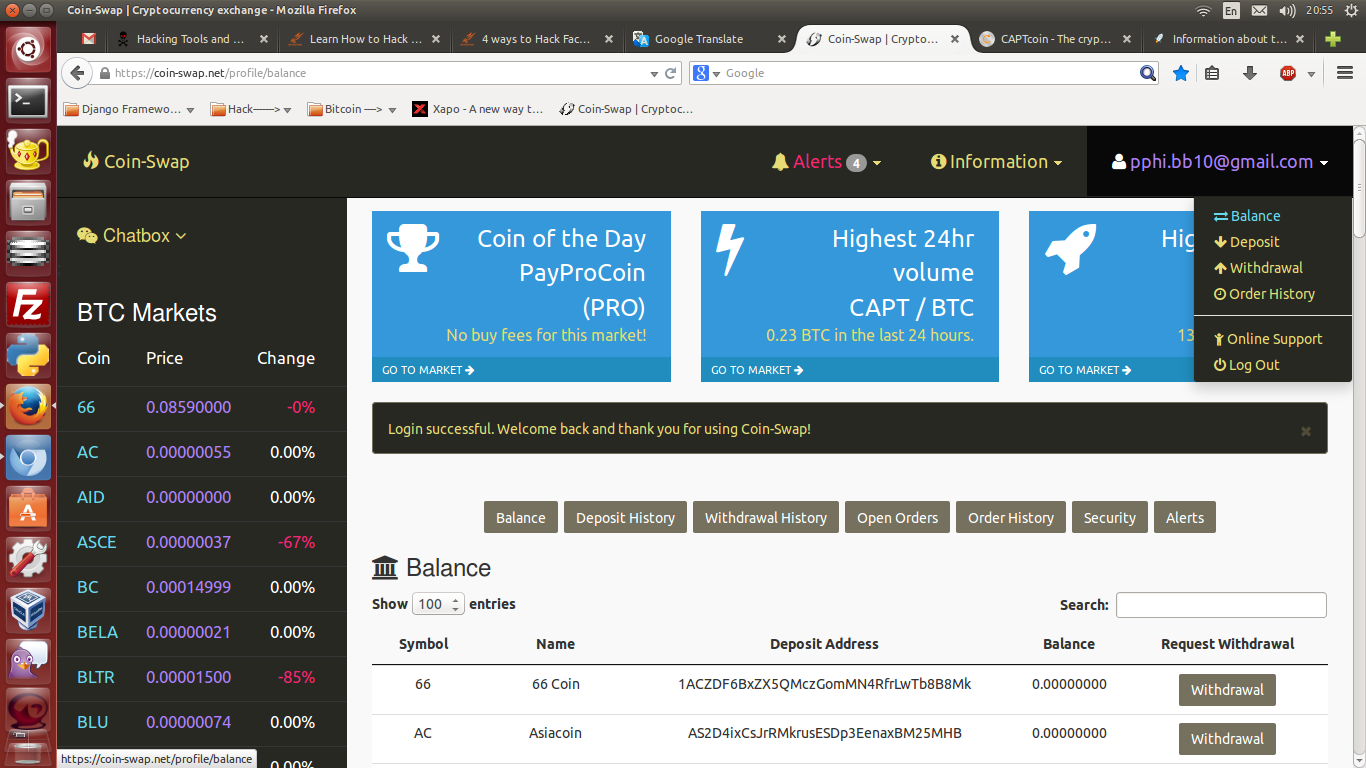Go to market for CAPT / BTC

pyautogui.click(x=757, y=370)
